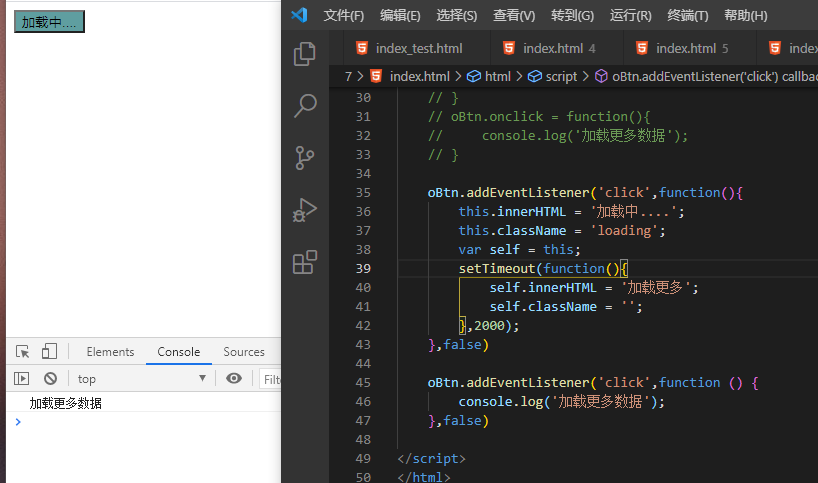Click the '加载更多数据' console log message
This screenshot has width=818, height=483.
pyautogui.click(x=65, y=403)
